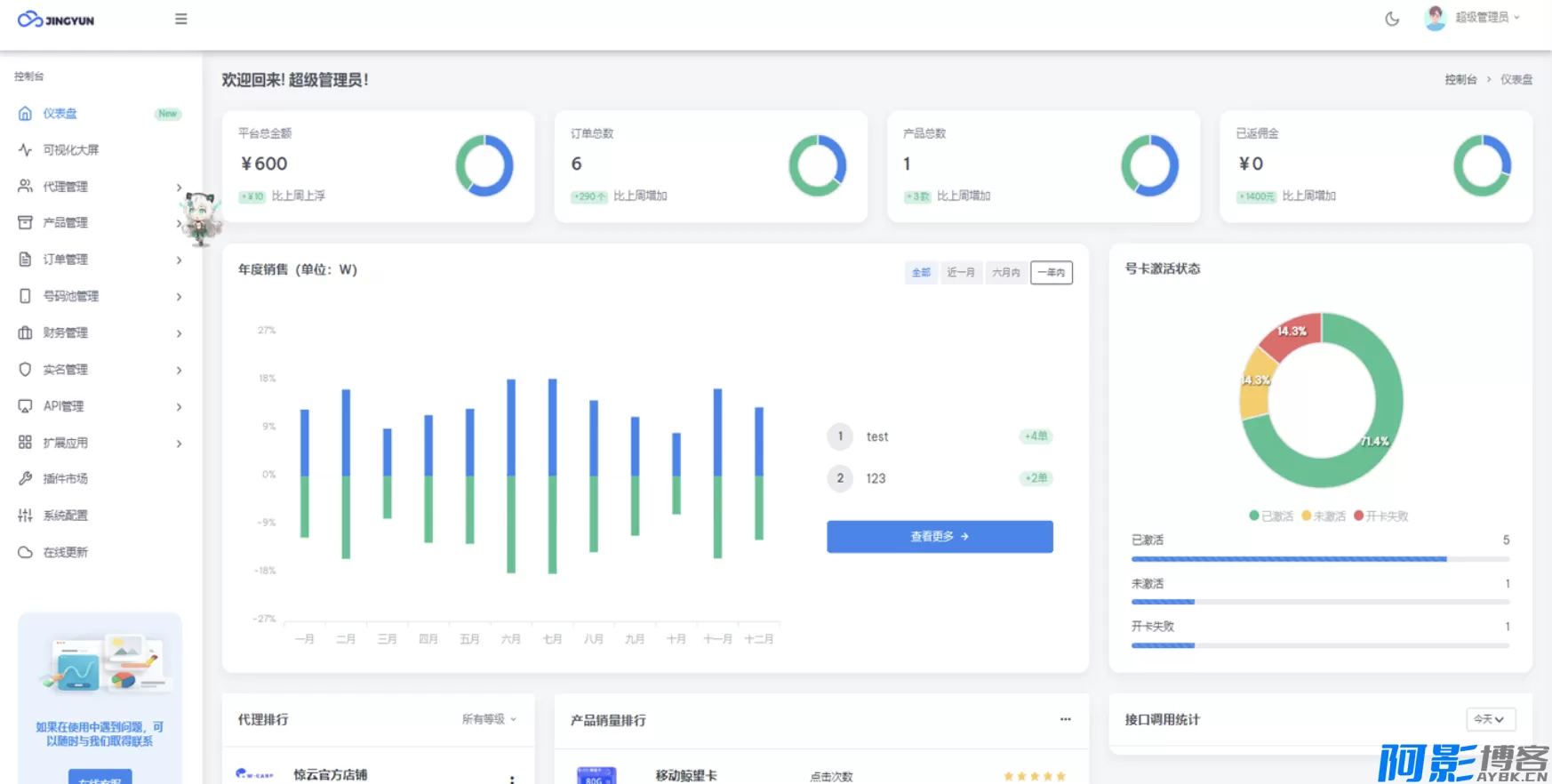Open the 今天 date dropdown
The height and width of the screenshot is (784, 1552).
(x=1490, y=719)
